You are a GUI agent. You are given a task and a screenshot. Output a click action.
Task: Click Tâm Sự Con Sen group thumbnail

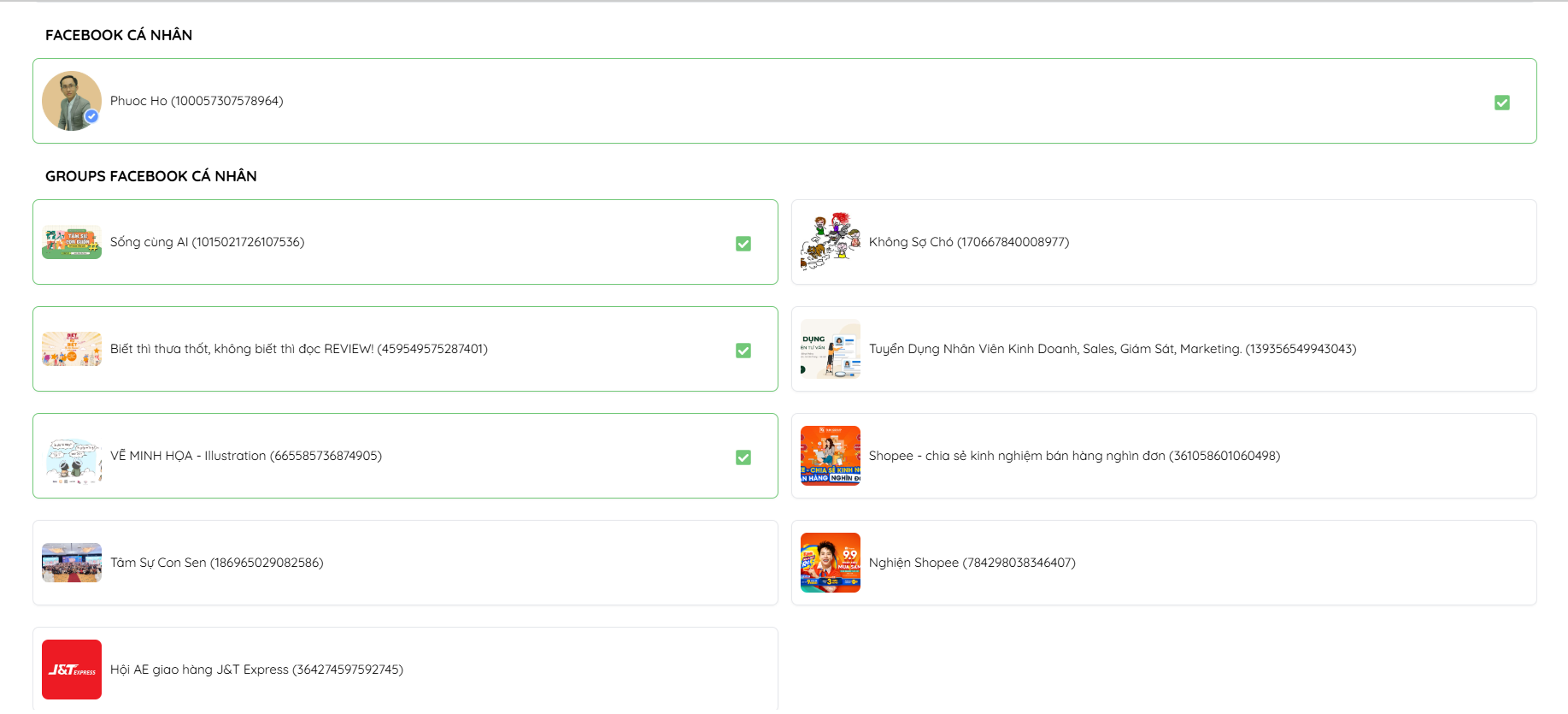tap(72, 563)
